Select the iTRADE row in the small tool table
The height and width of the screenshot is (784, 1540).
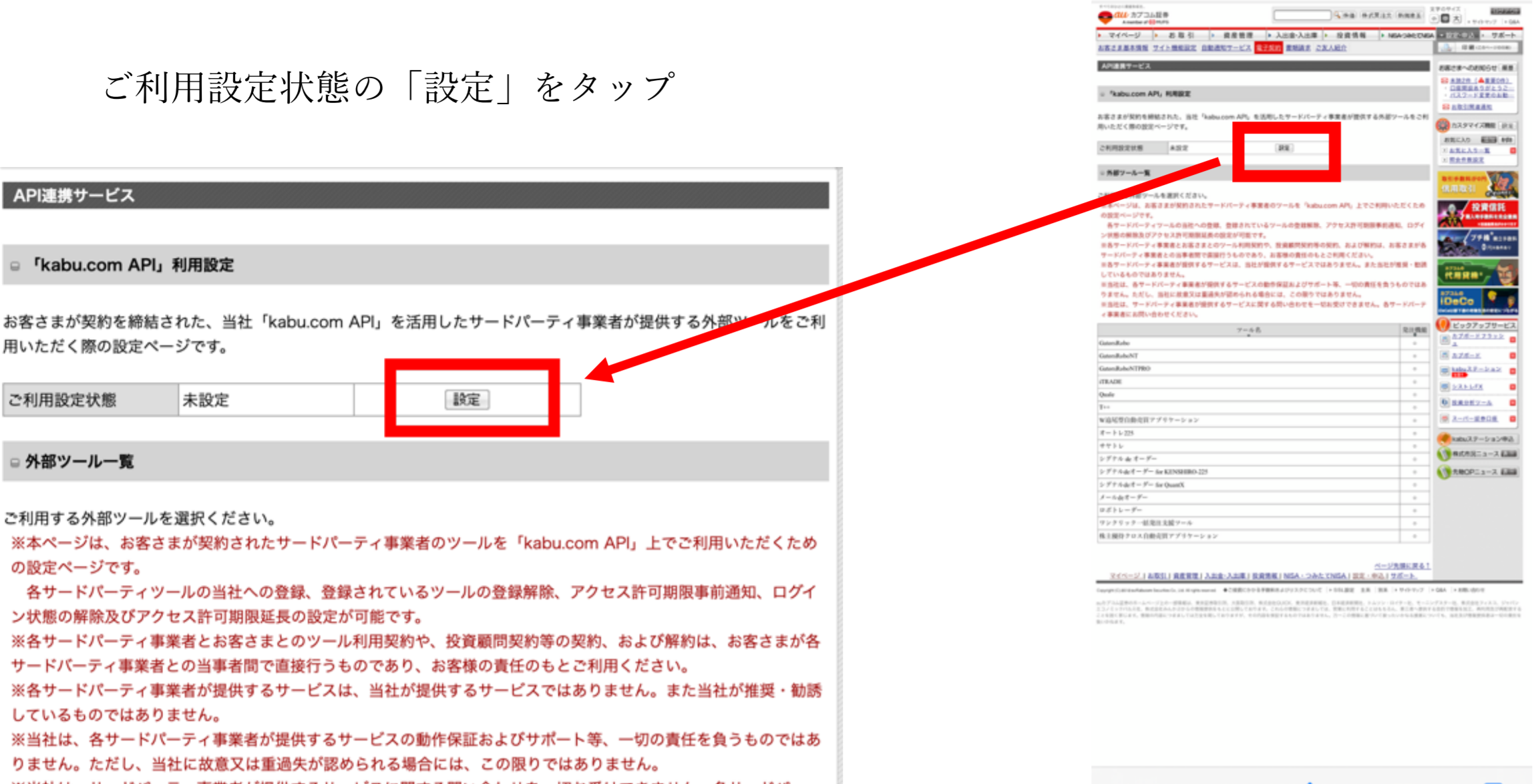[1262, 381]
